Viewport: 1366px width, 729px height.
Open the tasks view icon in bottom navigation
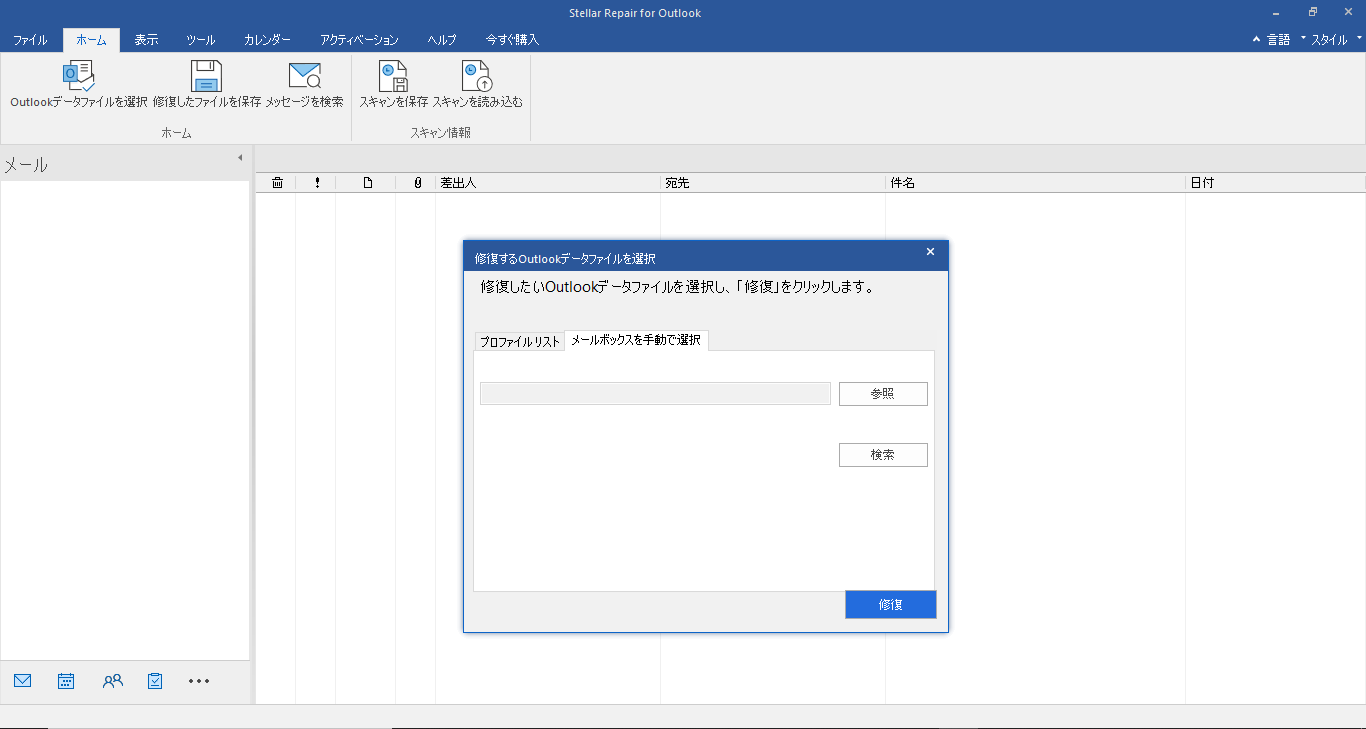(155, 681)
